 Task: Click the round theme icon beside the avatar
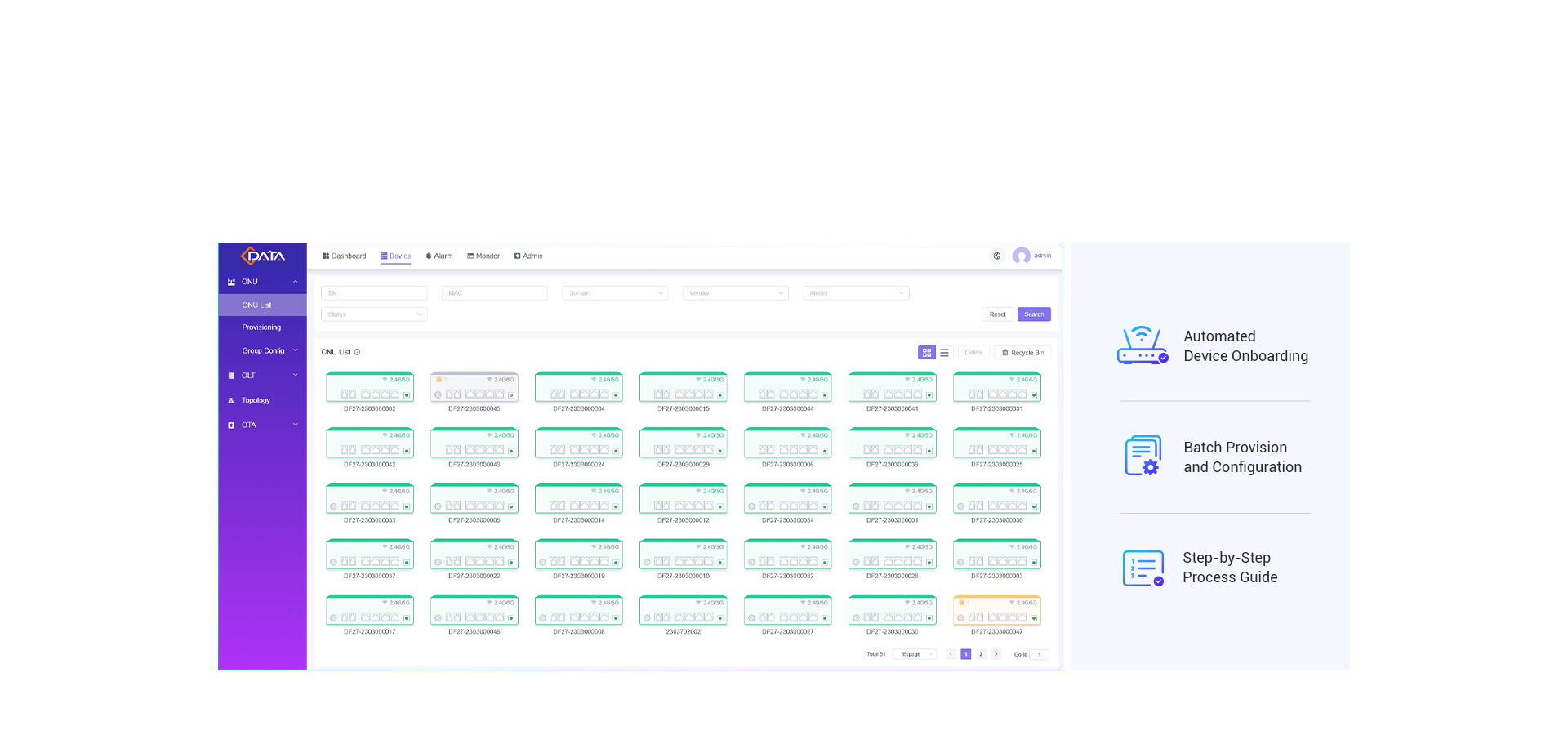pyautogui.click(x=996, y=256)
